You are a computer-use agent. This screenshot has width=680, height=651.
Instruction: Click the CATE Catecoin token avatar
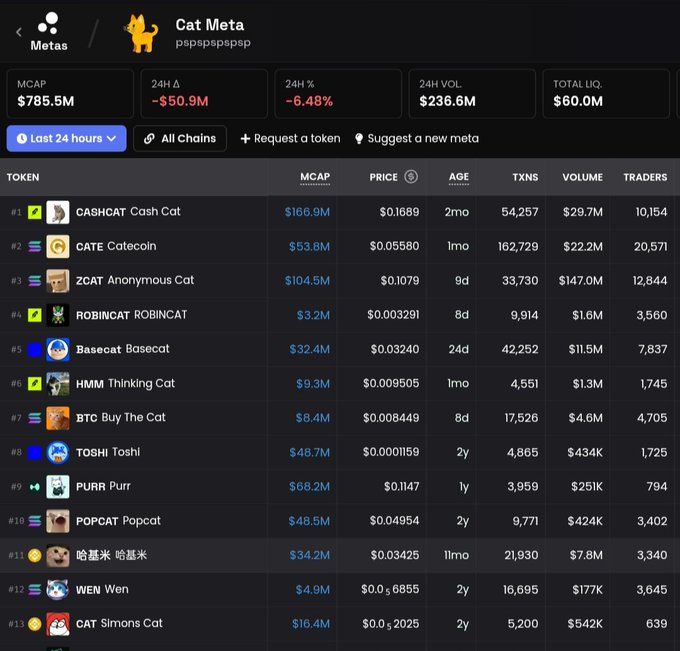[58, 246]
